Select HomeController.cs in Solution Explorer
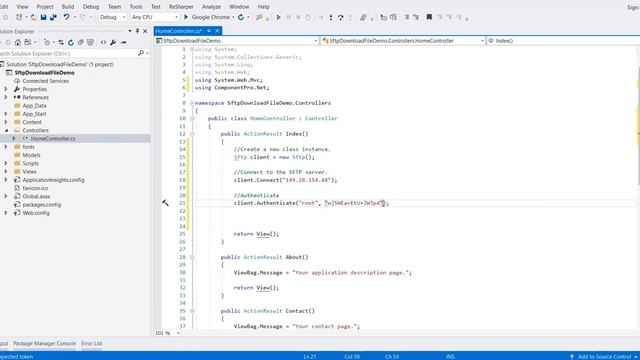The width and height of the screenshot is (640, 360). tap(53, 139)
